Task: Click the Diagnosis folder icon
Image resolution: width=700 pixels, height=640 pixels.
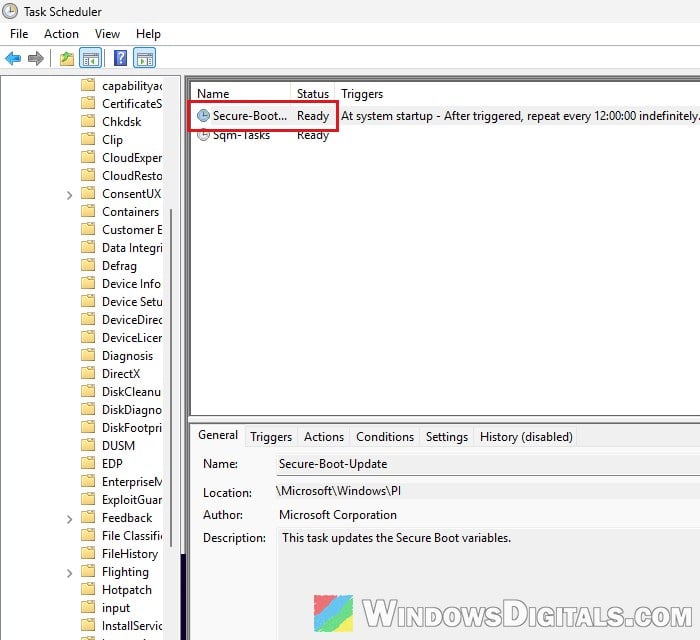Action: pyautogui.click(x=88, y=356)
